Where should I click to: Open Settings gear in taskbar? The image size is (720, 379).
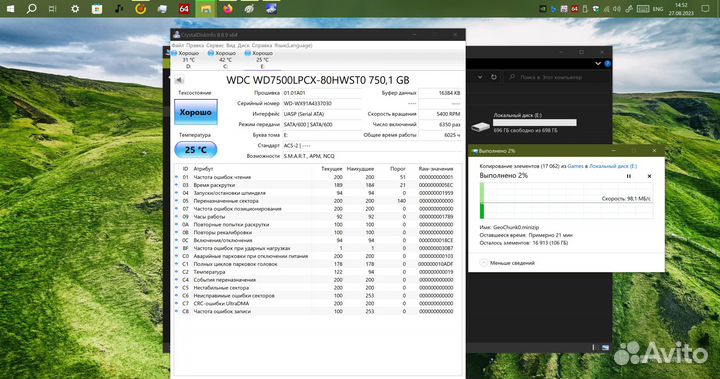tap(75, 8)
